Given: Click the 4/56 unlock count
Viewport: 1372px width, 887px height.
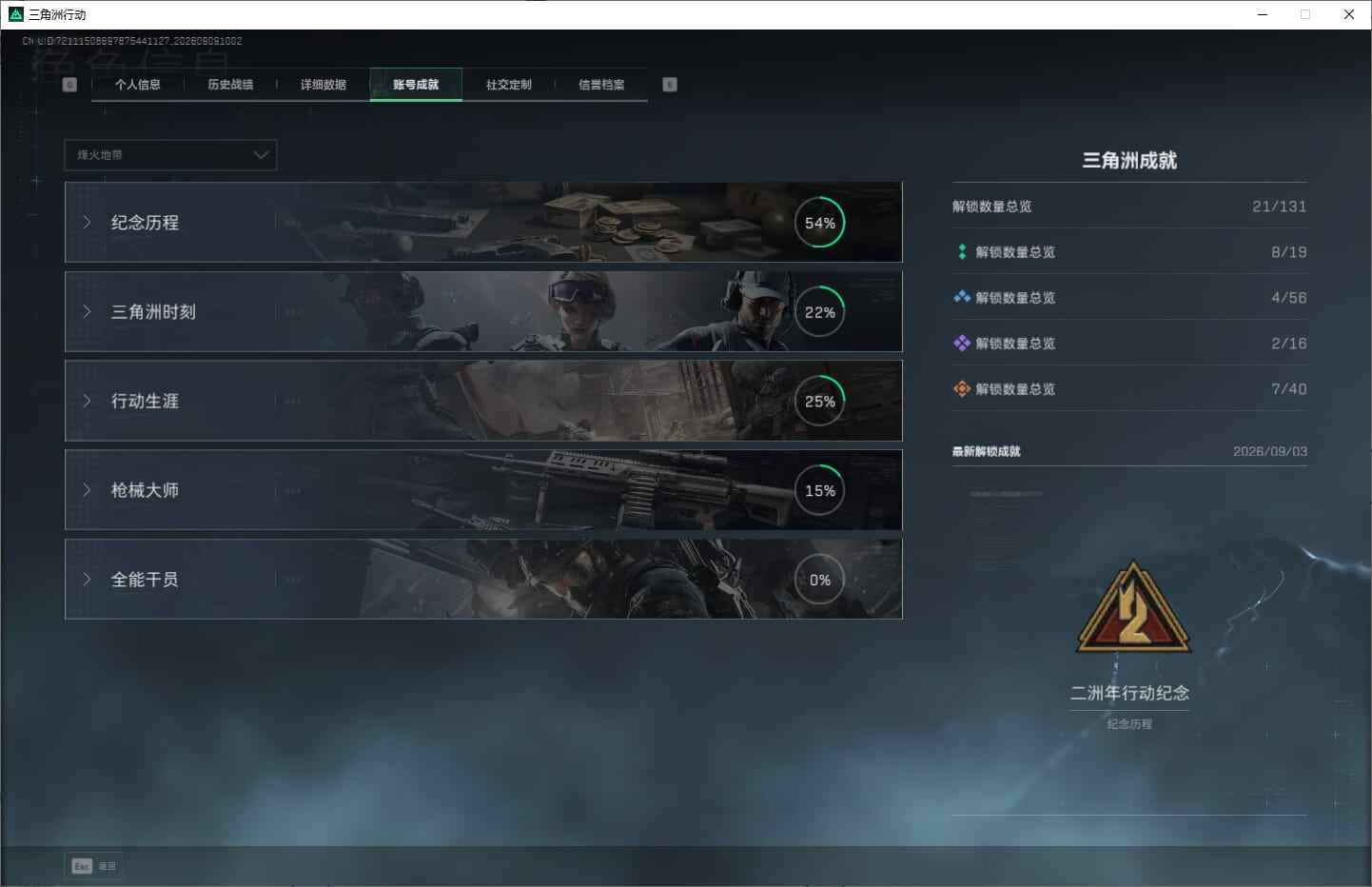Looking at the screenshot, I should coord(1289,298).
